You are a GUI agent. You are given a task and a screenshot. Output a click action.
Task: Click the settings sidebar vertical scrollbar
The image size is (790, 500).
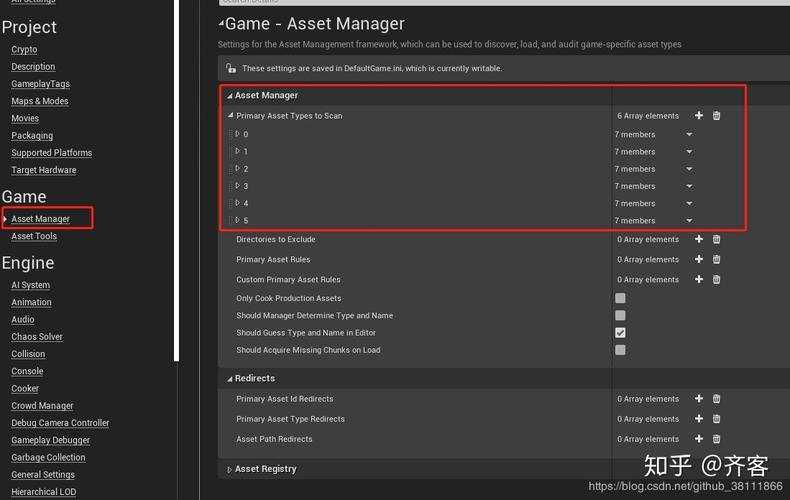(176, 180)
